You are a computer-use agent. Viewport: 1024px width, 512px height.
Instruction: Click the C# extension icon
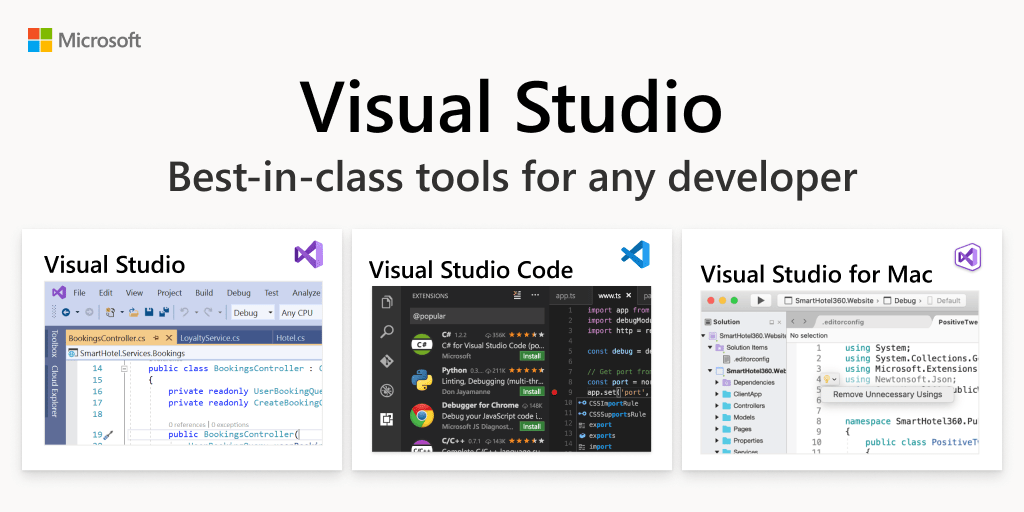pyautogui.click(x=423, y=346)
